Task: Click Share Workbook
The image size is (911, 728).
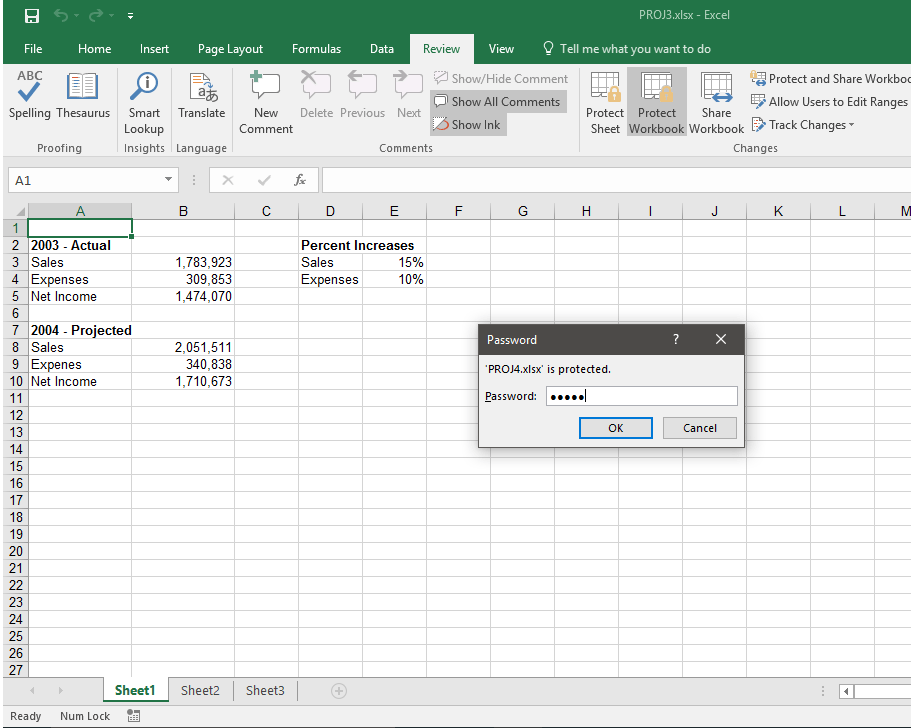Action: pyautogui.click(x=716, y=100)
